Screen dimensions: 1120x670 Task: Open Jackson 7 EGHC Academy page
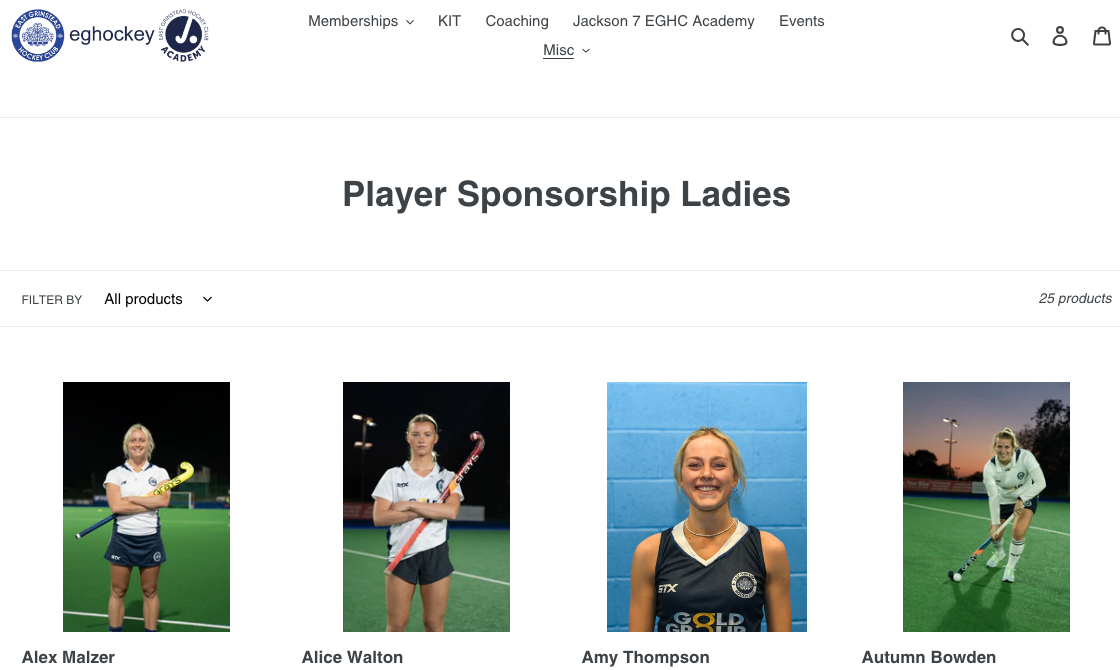tap(664, 21)
